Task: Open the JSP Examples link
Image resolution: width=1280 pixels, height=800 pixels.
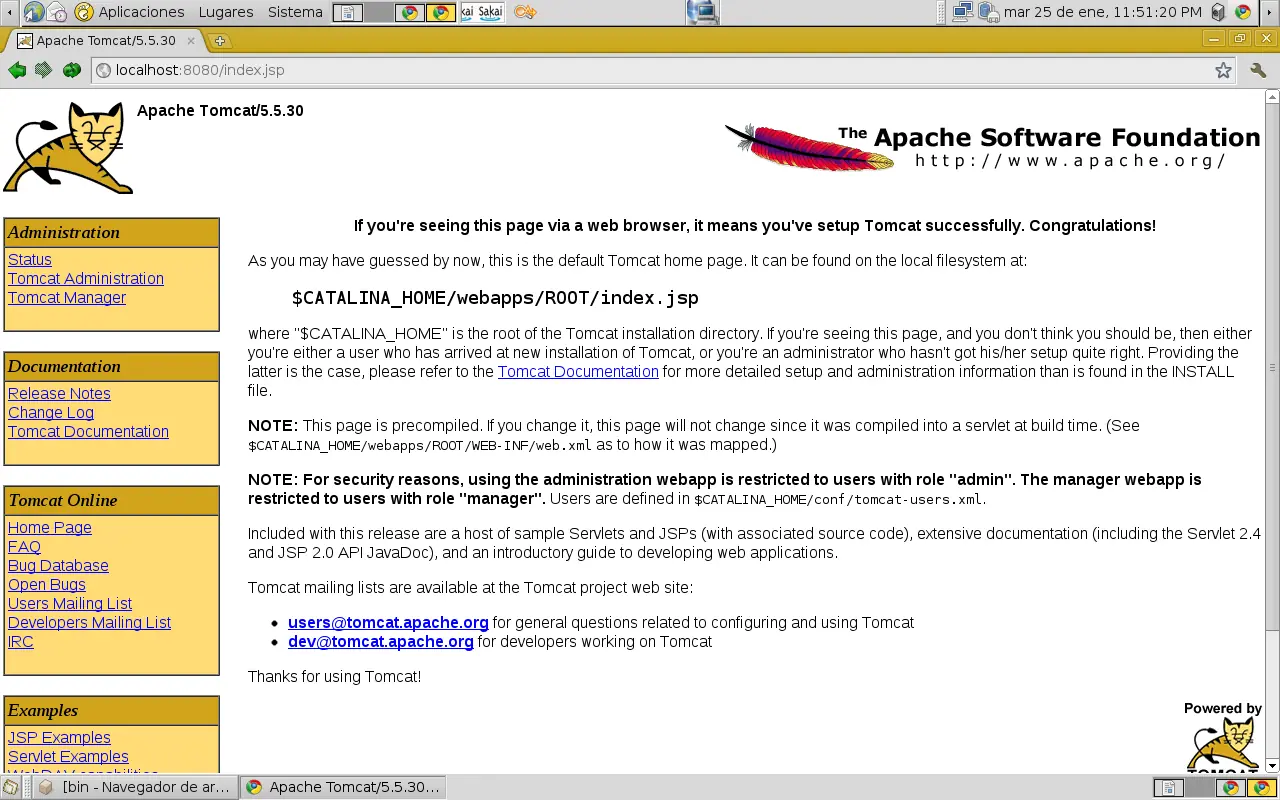Action: 59,737
